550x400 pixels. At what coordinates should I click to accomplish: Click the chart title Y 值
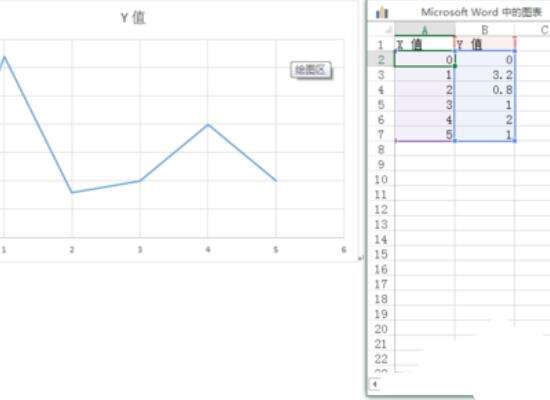tap(133, 18)
